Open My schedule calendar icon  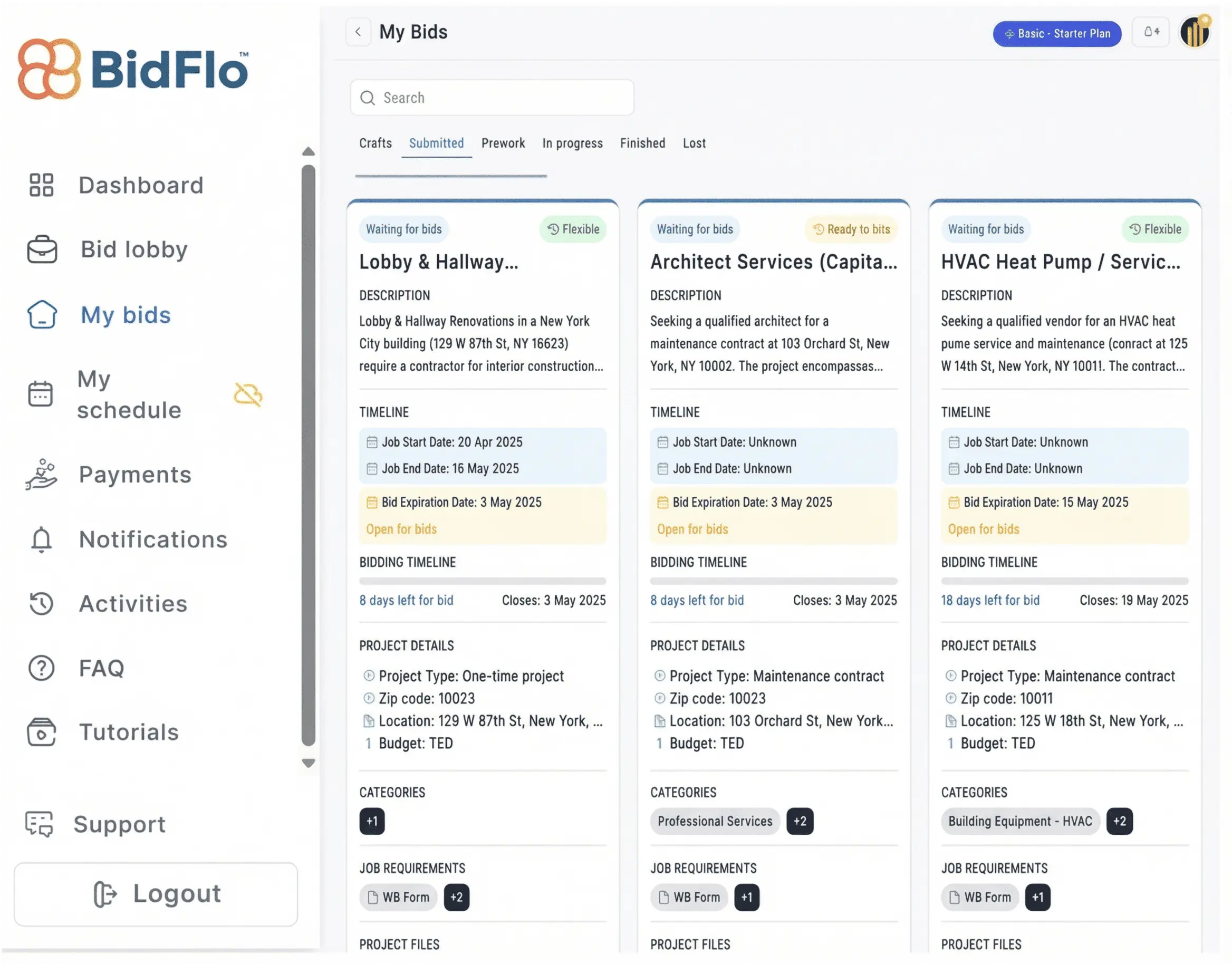click(x=41, y=394)
